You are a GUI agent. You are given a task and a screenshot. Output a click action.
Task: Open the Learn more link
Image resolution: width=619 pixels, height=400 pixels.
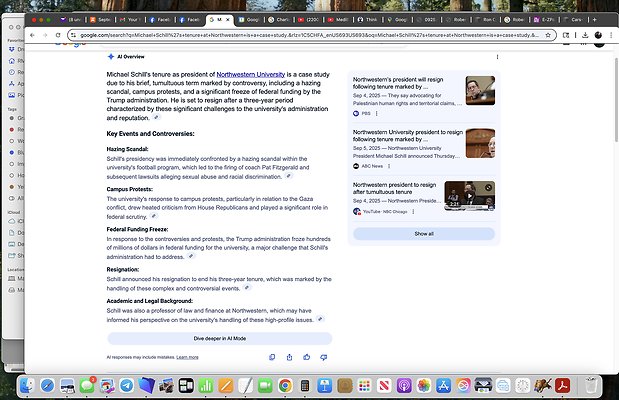pos(187,357)
